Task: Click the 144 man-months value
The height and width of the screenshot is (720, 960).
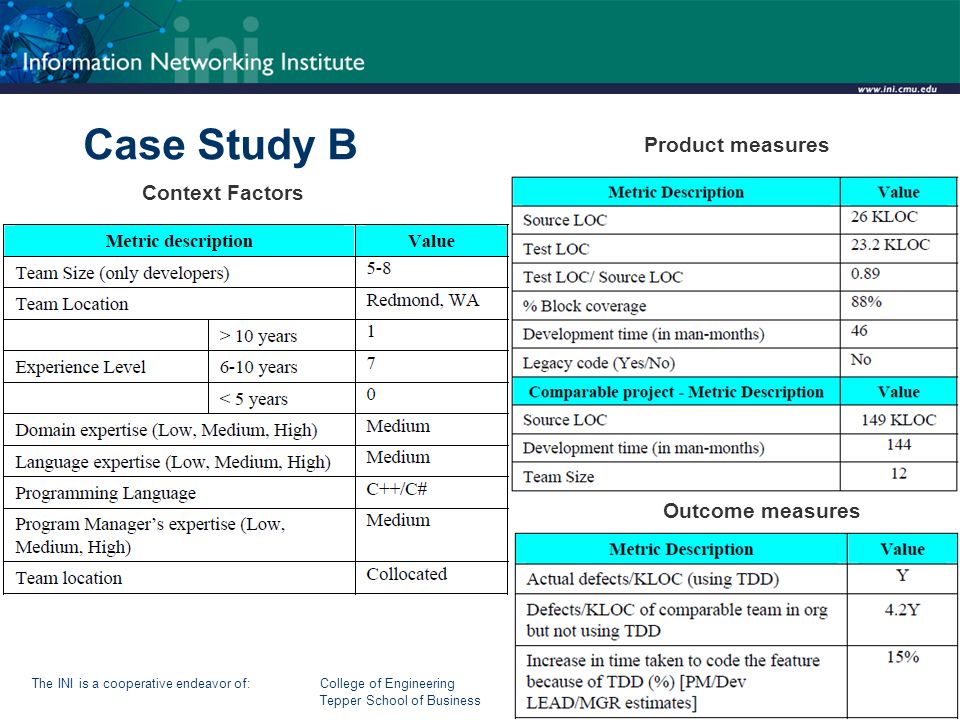Action: point(899,445)
